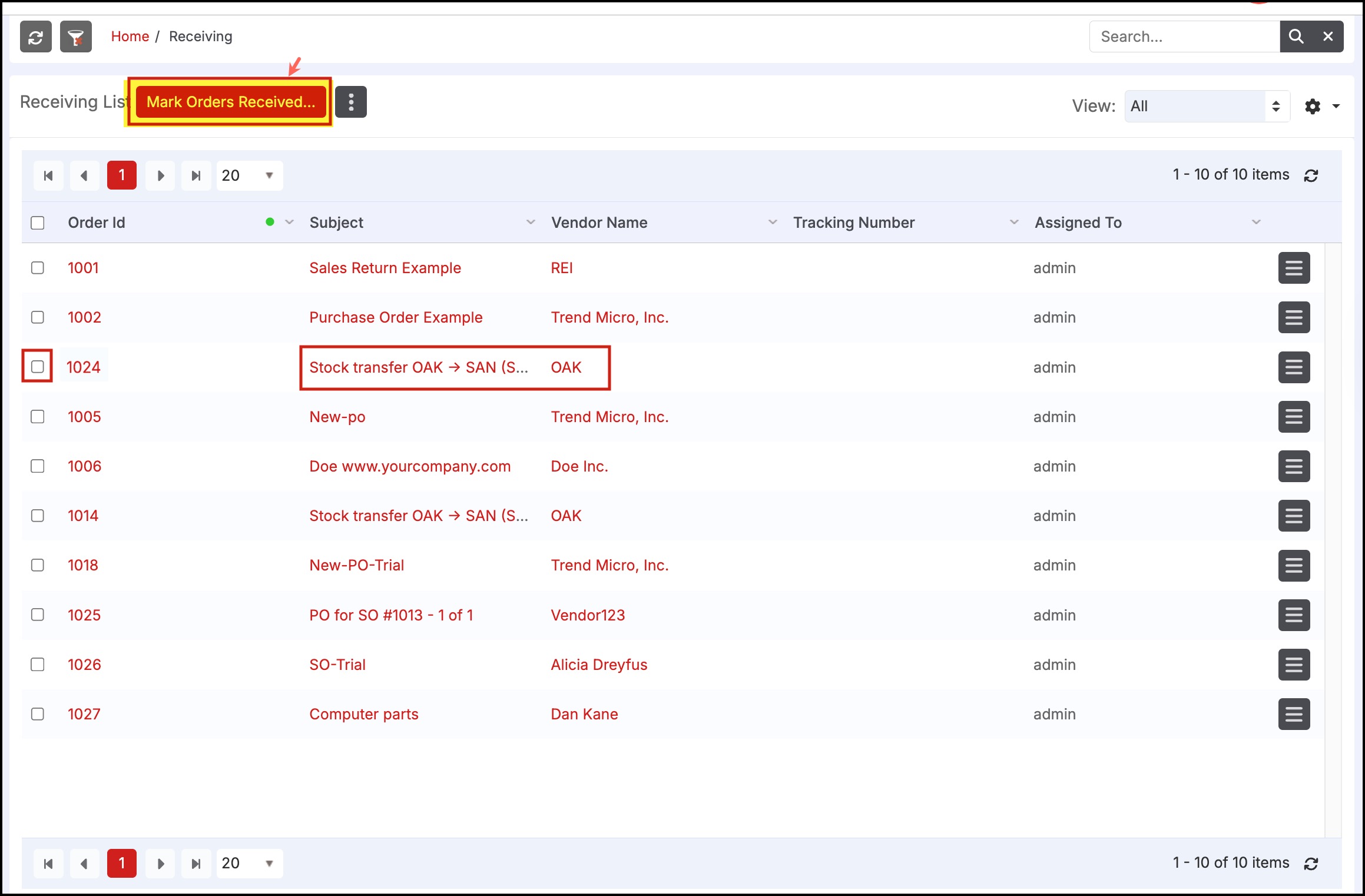The height and width of the screenshot is (896, 1365).
Task: Open order 1027 link
Action: (x=84, y=714)
